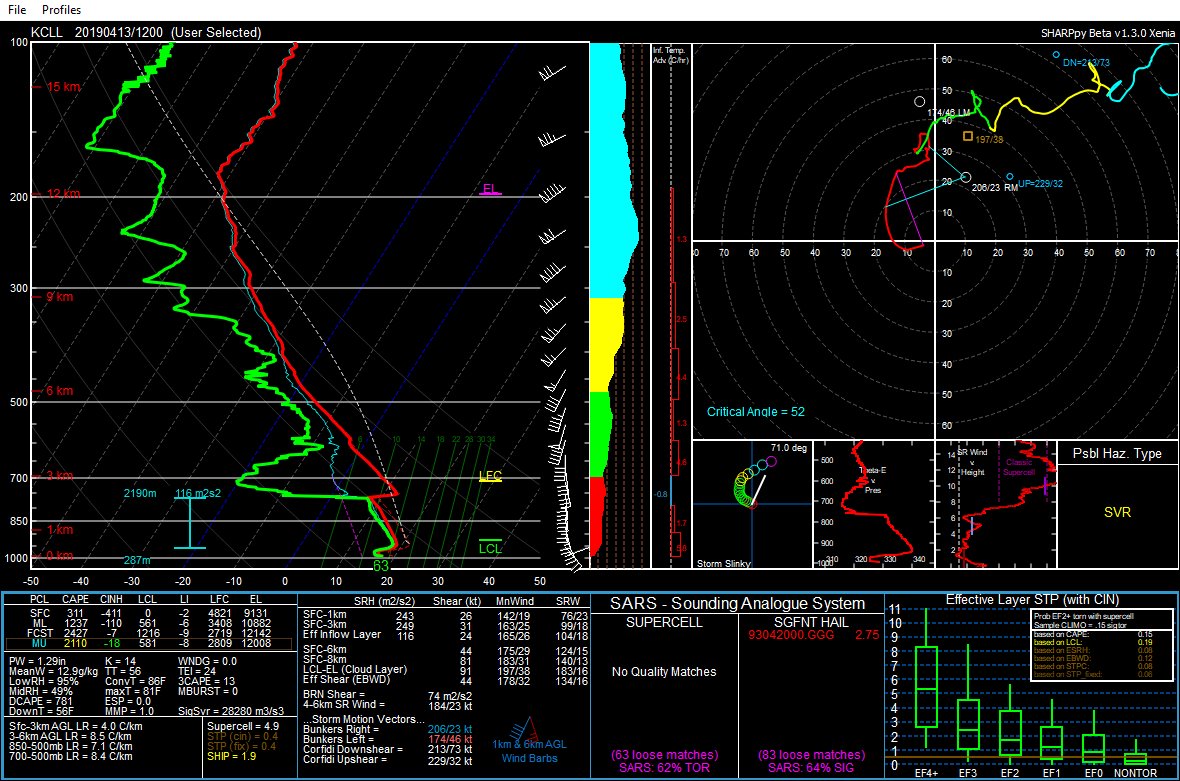This screenshot has height=781, width=1180.
Task: Click the green LCL level marker
Action: (490, 547)
